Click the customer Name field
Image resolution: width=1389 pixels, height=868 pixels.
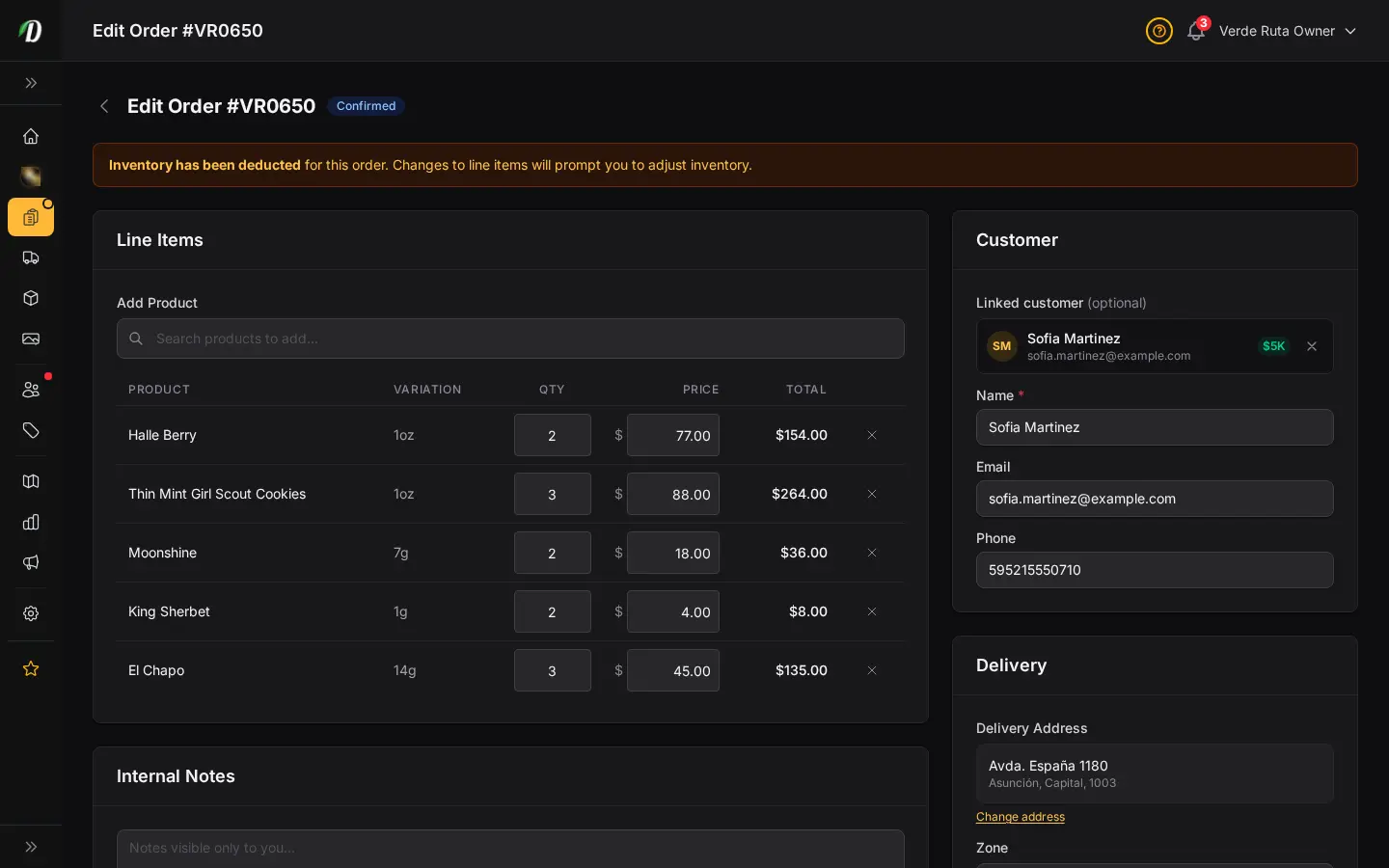[x=1155, y=427]
